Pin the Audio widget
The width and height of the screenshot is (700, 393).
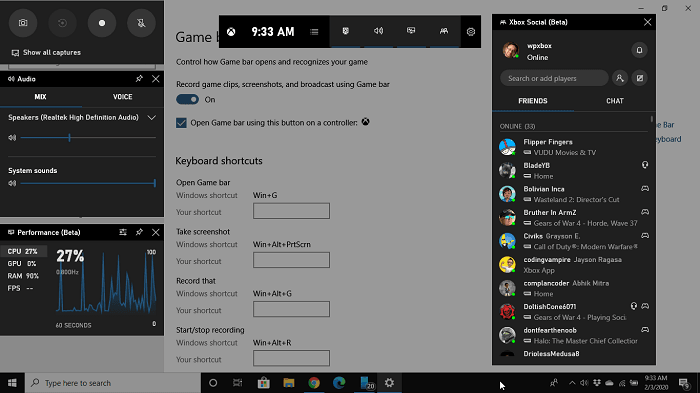point(139,79)
